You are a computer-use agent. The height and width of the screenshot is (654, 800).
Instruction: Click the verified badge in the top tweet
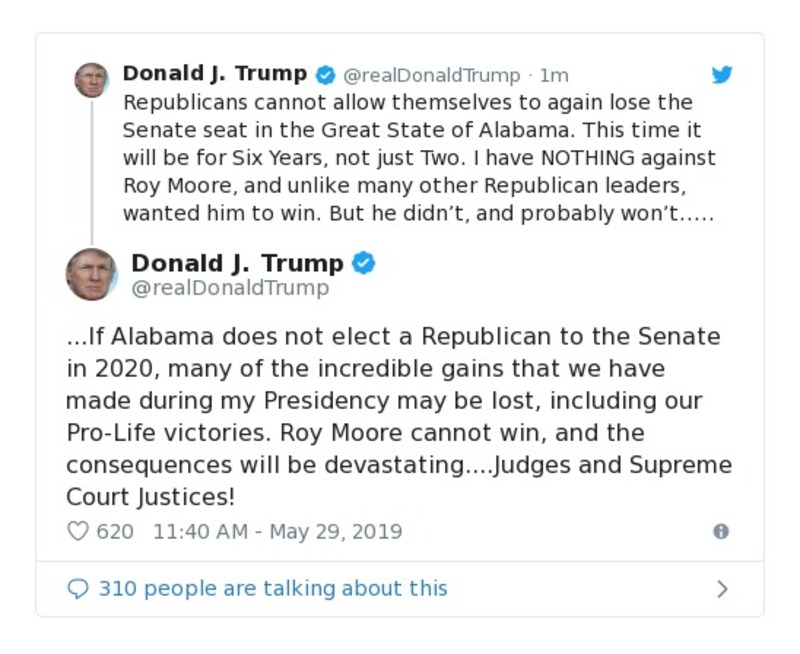(325, 75)
